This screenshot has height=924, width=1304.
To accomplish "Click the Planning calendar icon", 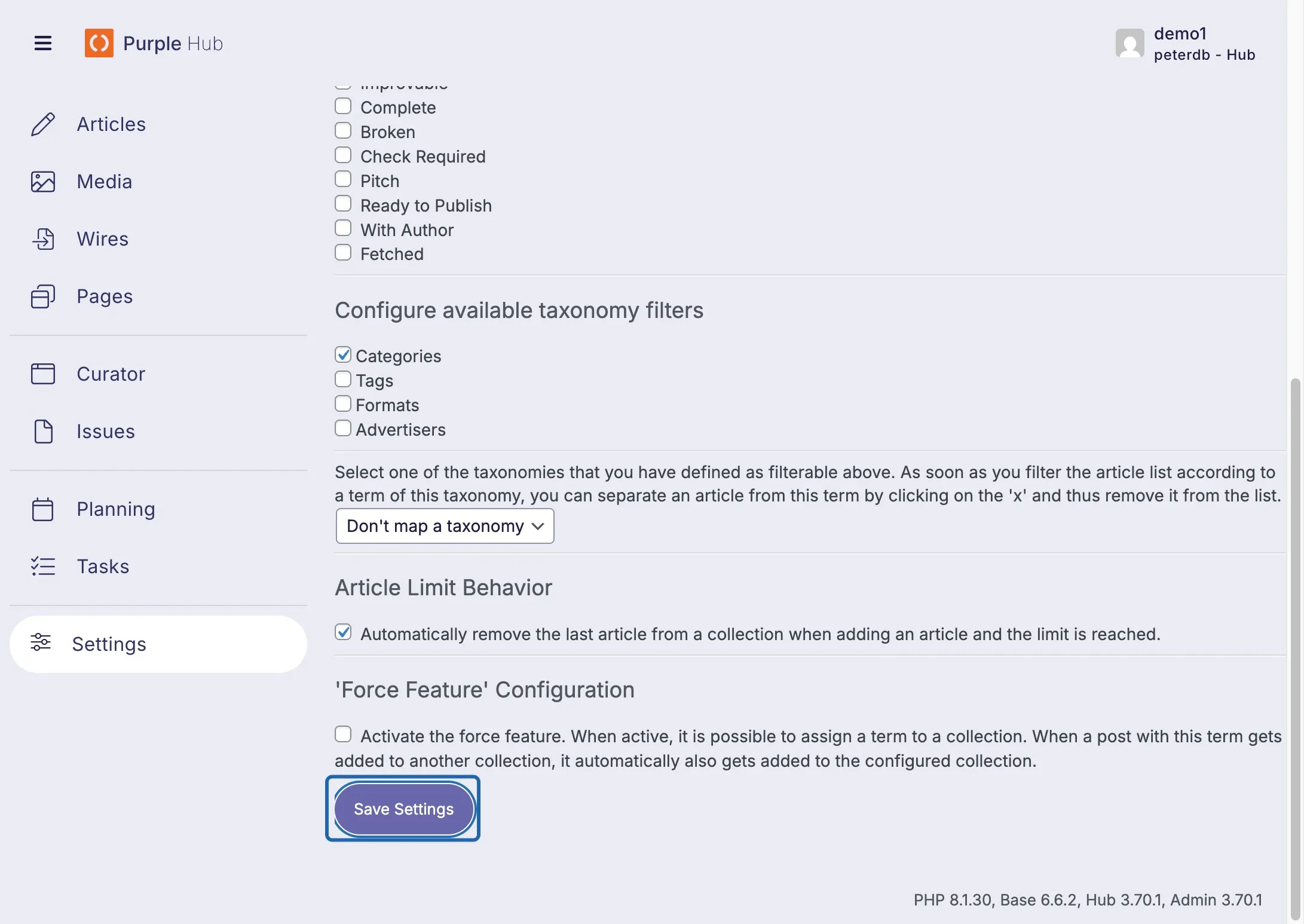I will click(x=43, y=509).
